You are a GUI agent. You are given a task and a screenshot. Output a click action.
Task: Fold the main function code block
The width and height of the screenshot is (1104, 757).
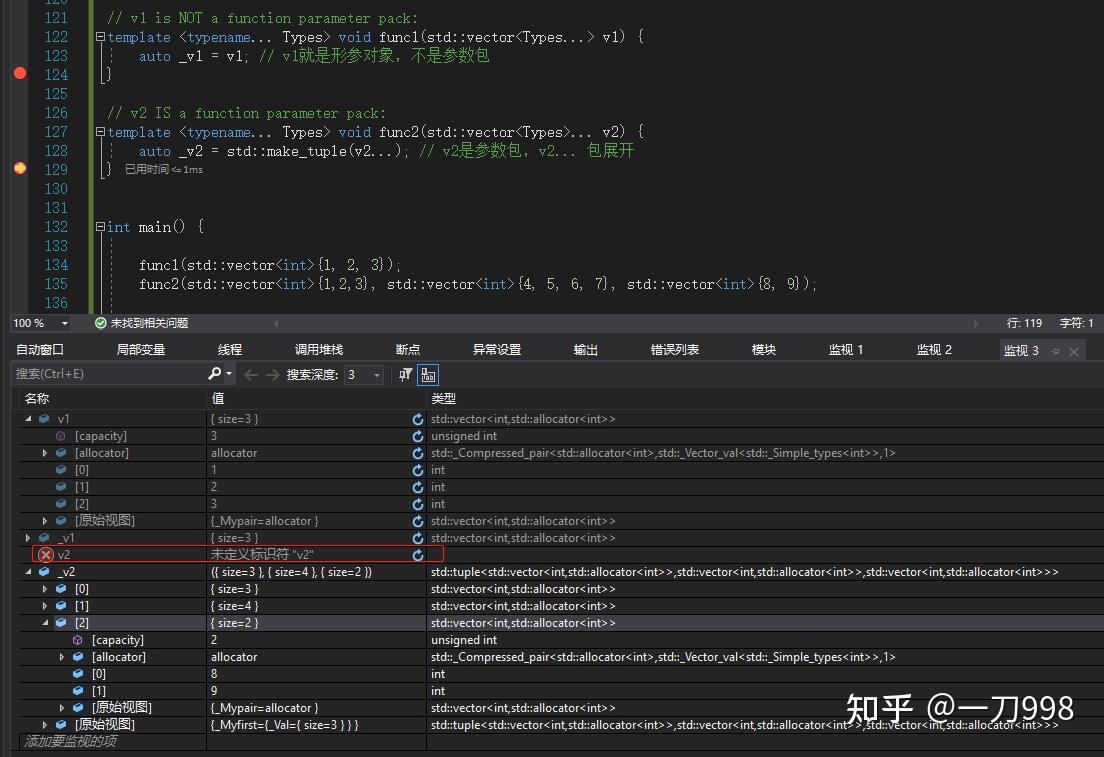point(100,227)
